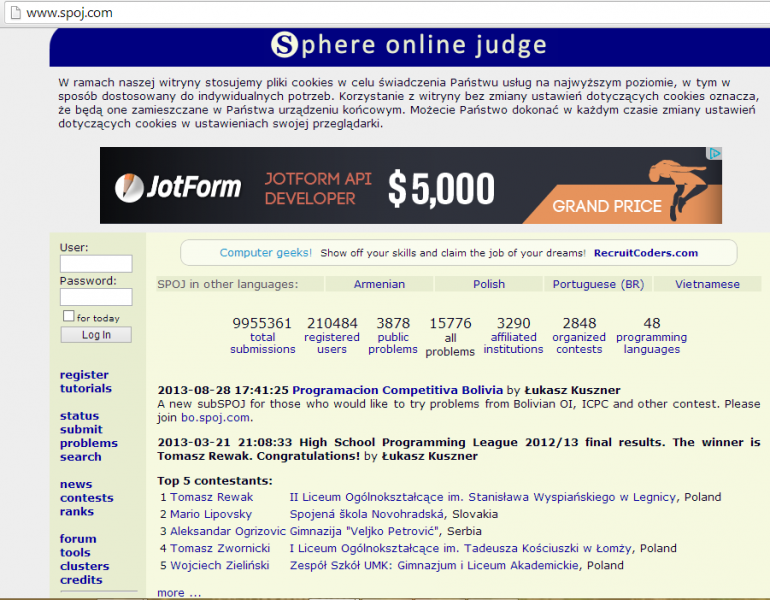Screen dimensions: 770x600
Task: Click the bo.spoj.com link
Action: (x=216, y=418)
